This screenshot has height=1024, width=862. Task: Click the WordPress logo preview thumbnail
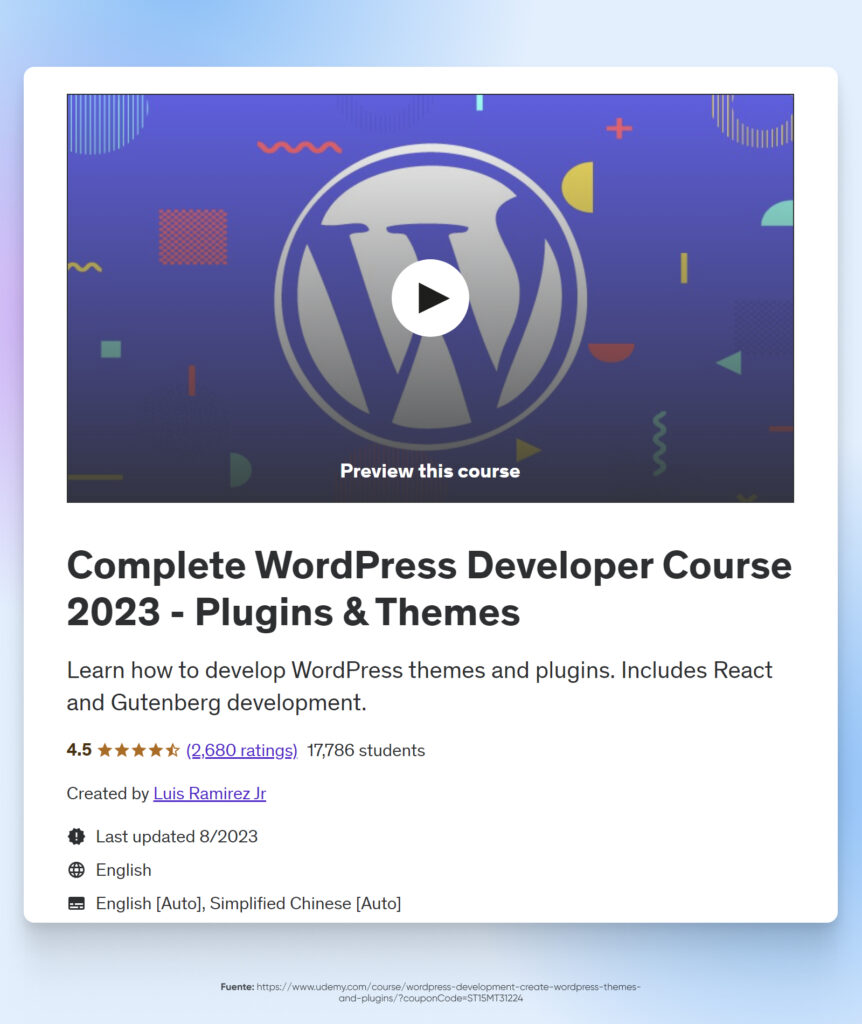[430, 298]
